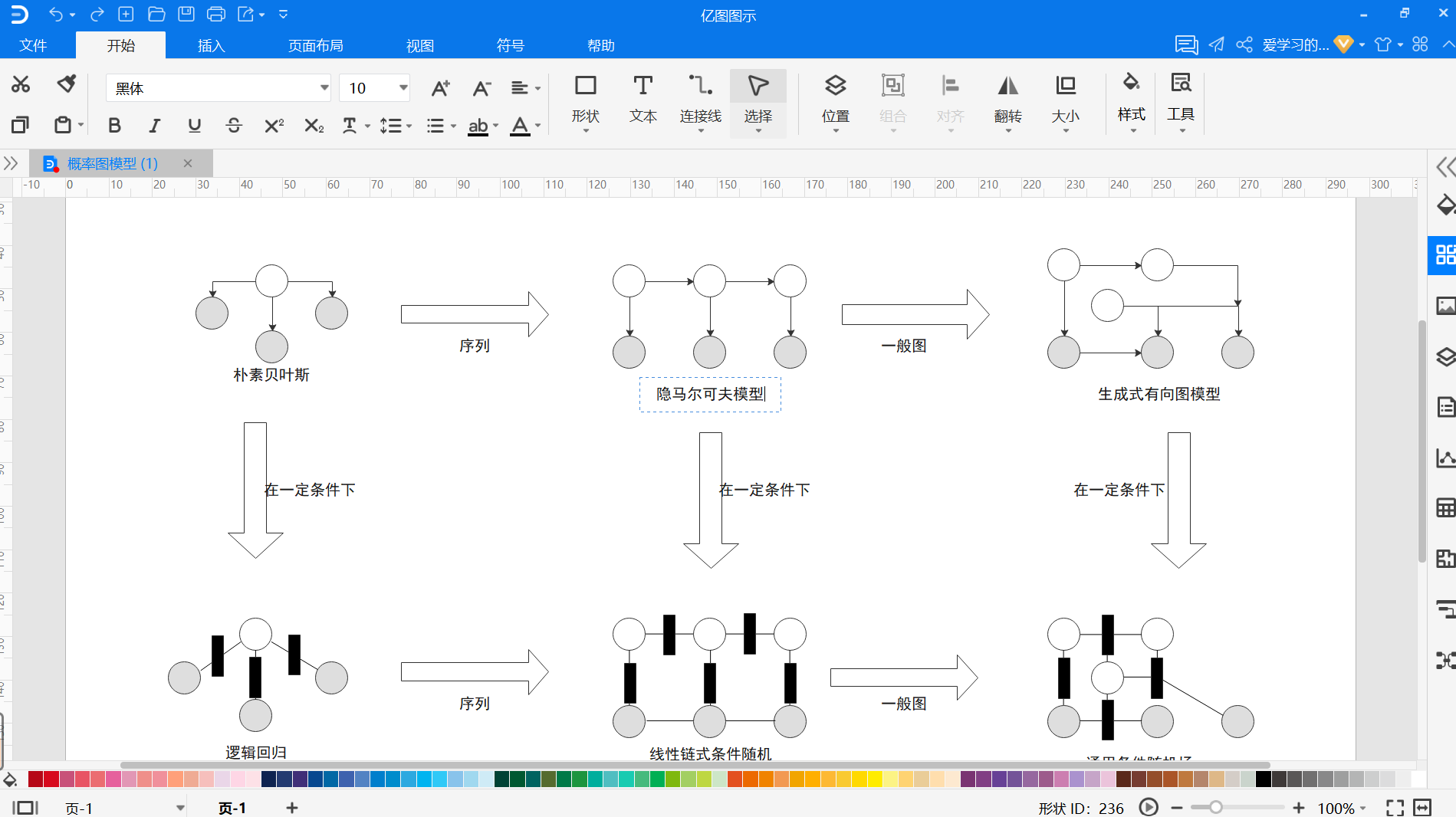Toggle Superscript formatting
Image resolution: width=1456 pixels, height=817 pixels.
[x=274, y=125]
